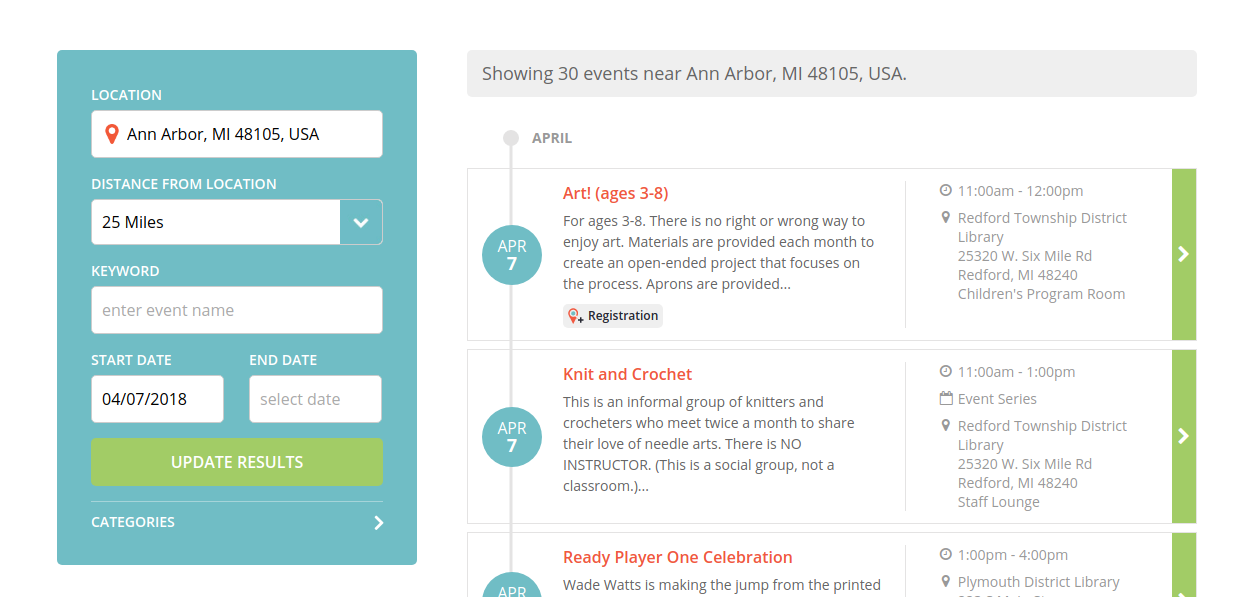Open the Ready Player One Celebration link
Image resolution: width=1249 pixels, height=597 pixels.
[678, 557]
